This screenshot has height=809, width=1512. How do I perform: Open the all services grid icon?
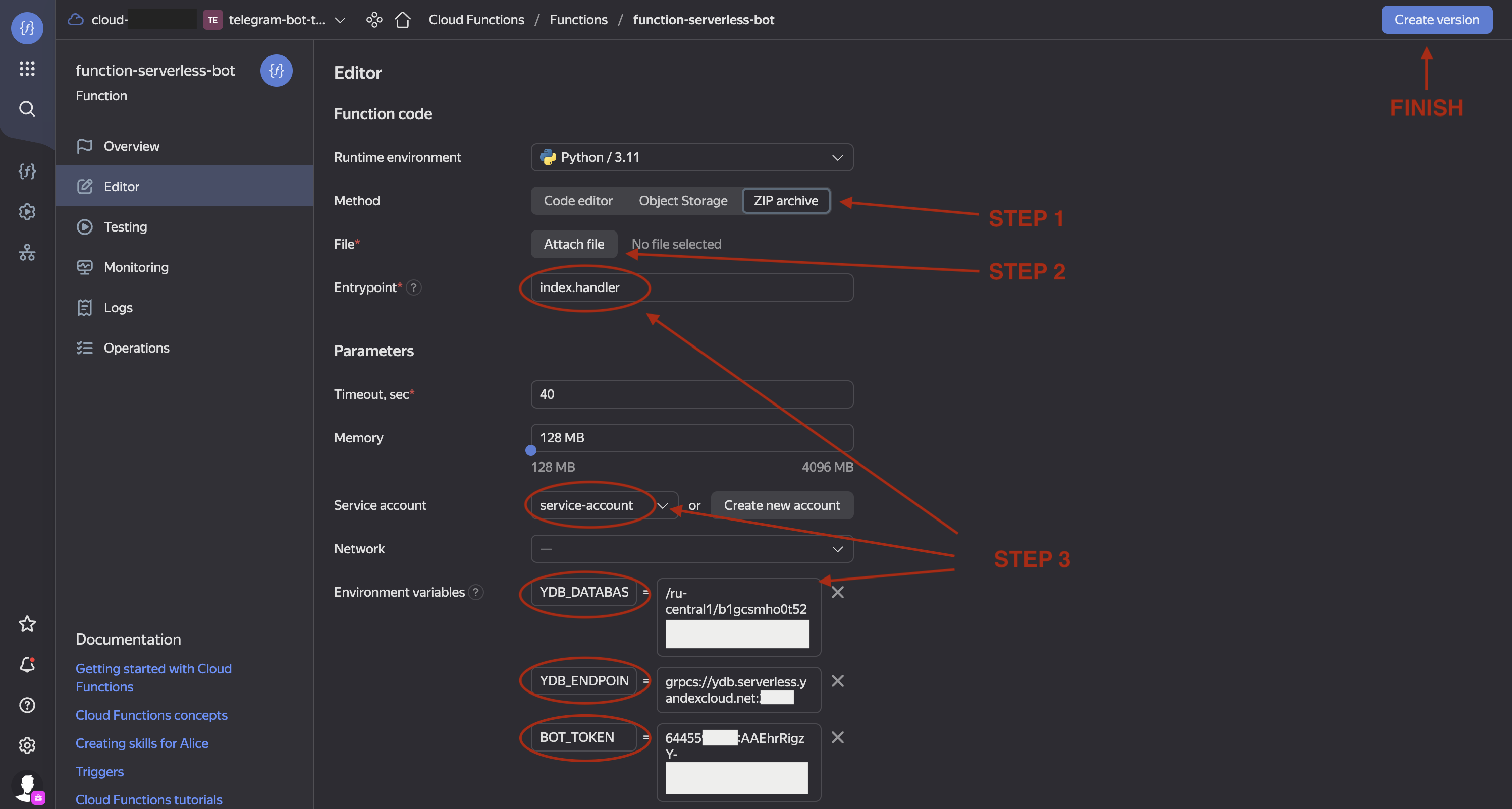[27, 69]
